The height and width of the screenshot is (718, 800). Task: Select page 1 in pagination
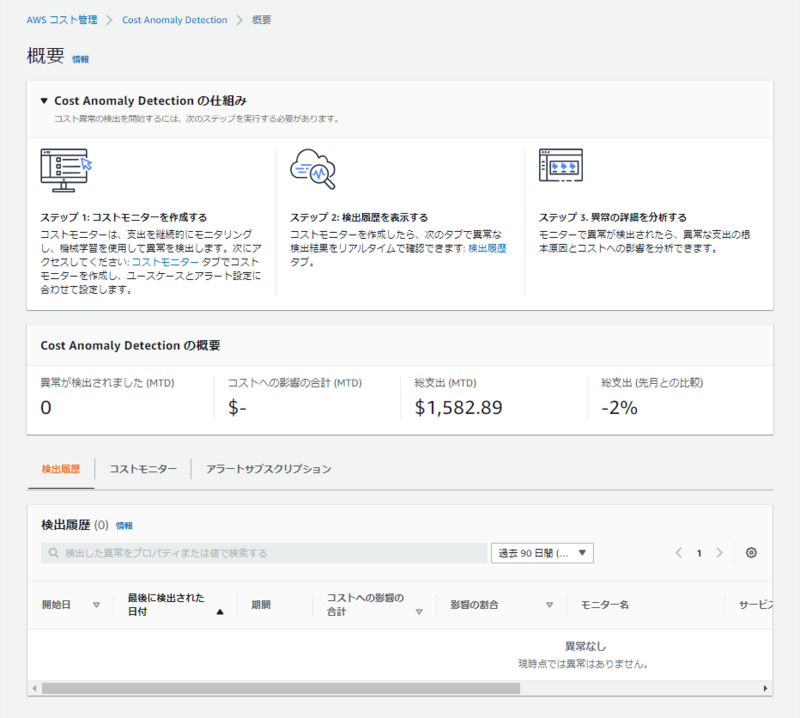pos(699,553)
